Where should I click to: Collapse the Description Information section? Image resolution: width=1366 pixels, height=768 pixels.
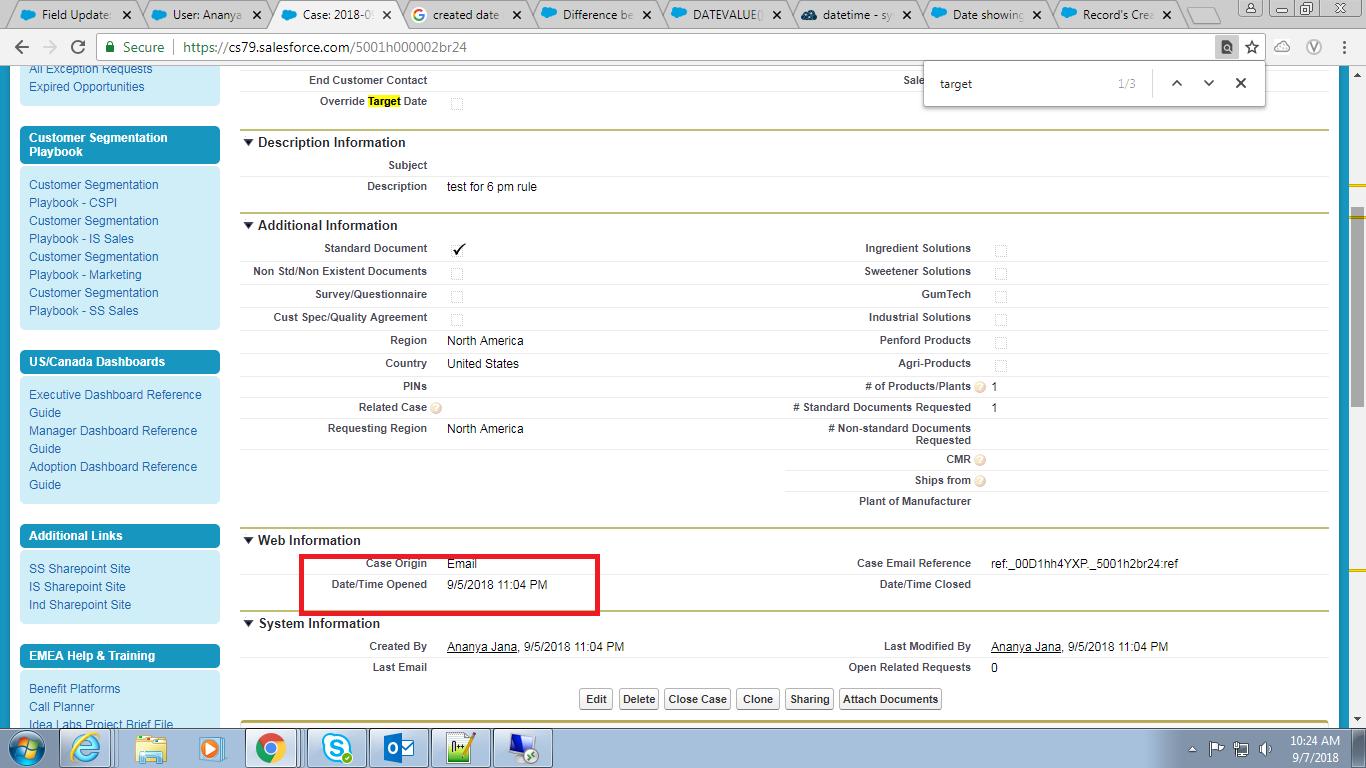(249, 142)
